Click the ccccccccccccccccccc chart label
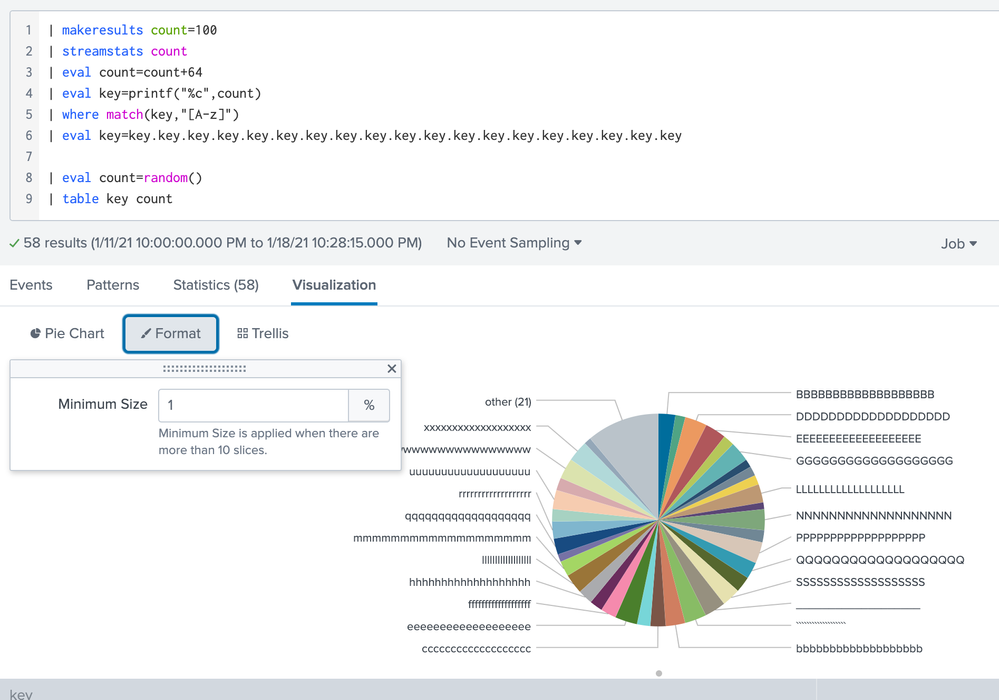The width and height of the screenshot is (999, 700). [x=476, y=648]
